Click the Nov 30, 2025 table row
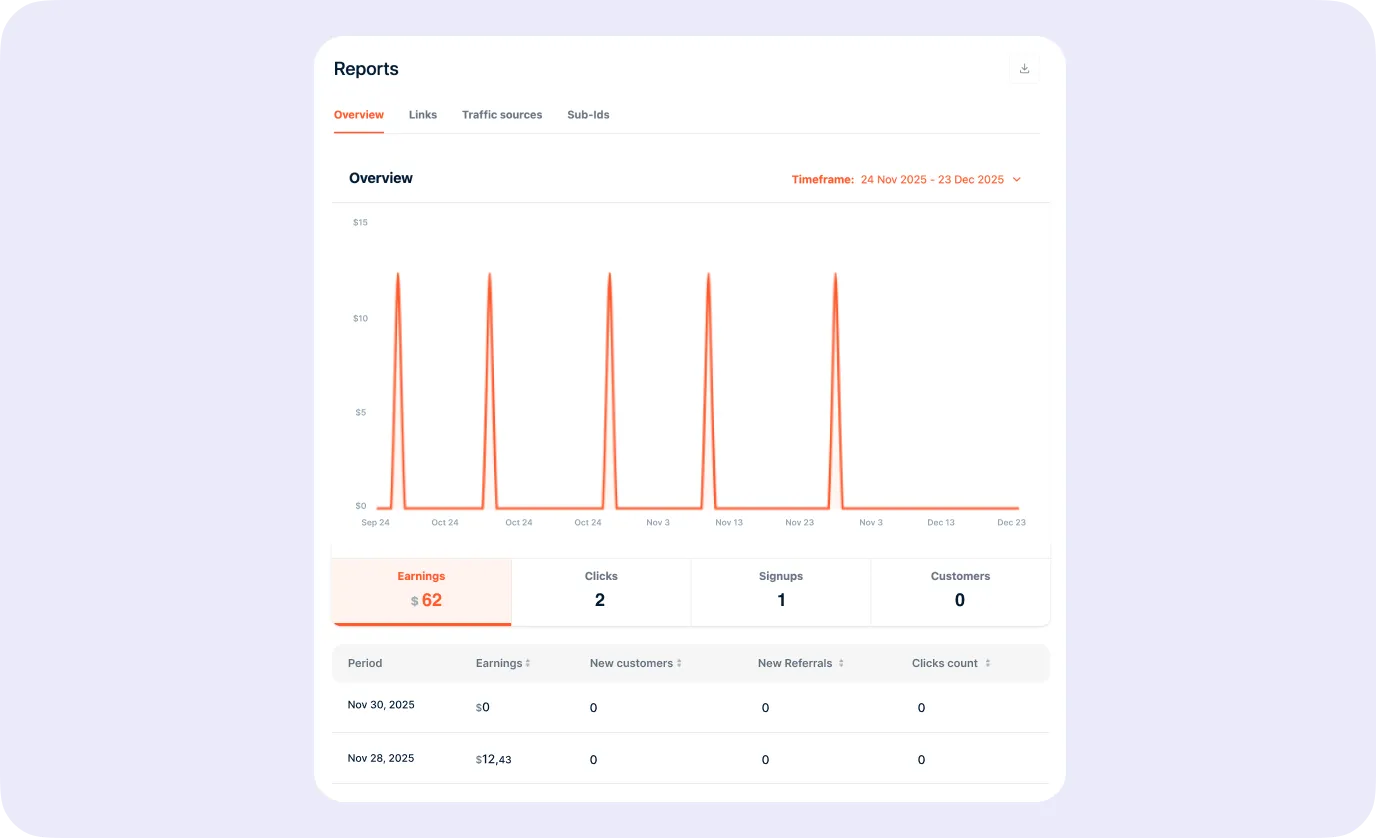 click(690, 707)
